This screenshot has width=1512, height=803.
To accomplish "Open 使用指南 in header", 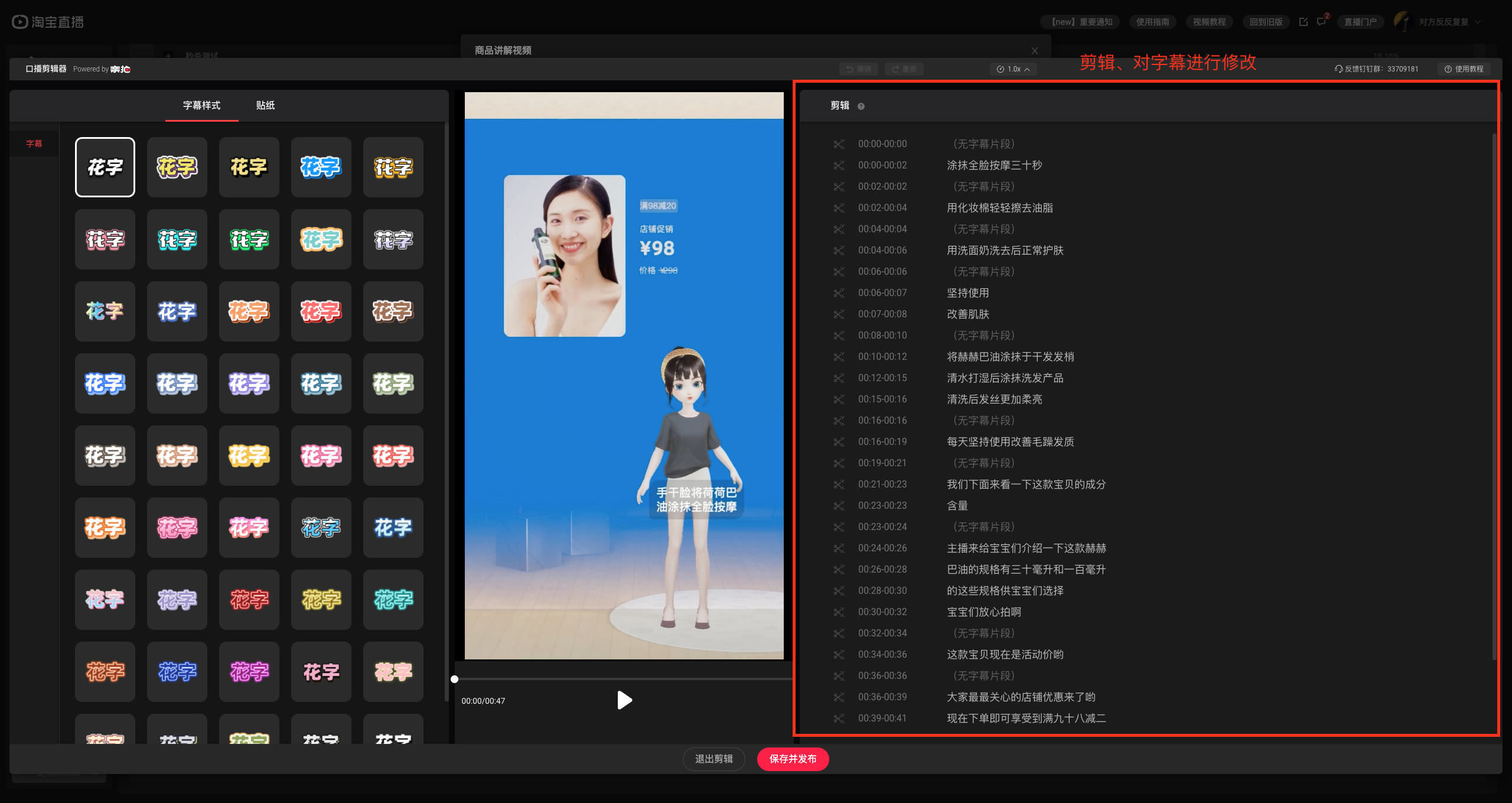I will (1152, 22).
